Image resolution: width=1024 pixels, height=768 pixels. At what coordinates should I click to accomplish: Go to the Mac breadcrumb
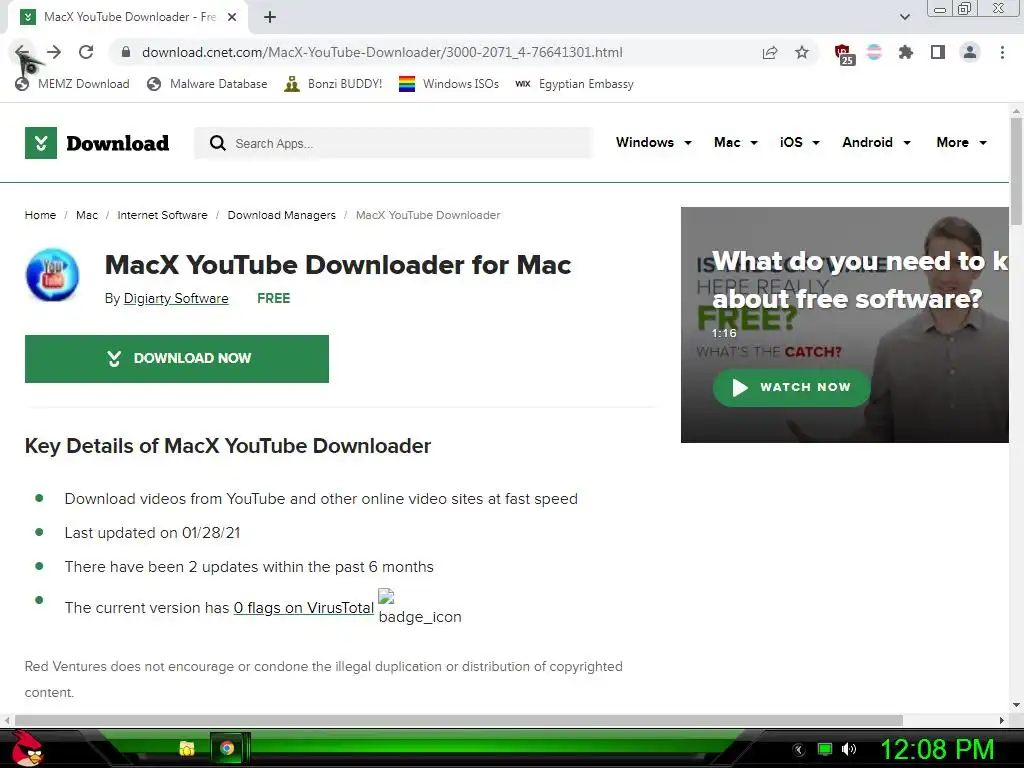[87, 215]
